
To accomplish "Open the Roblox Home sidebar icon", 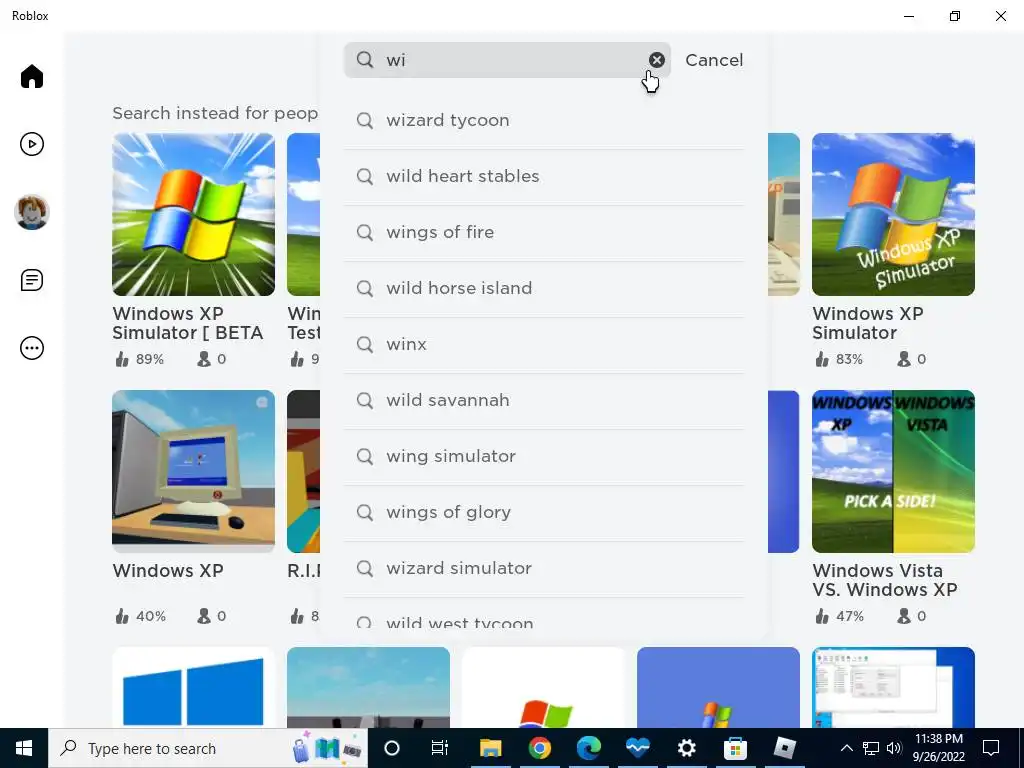I will 31,76.
